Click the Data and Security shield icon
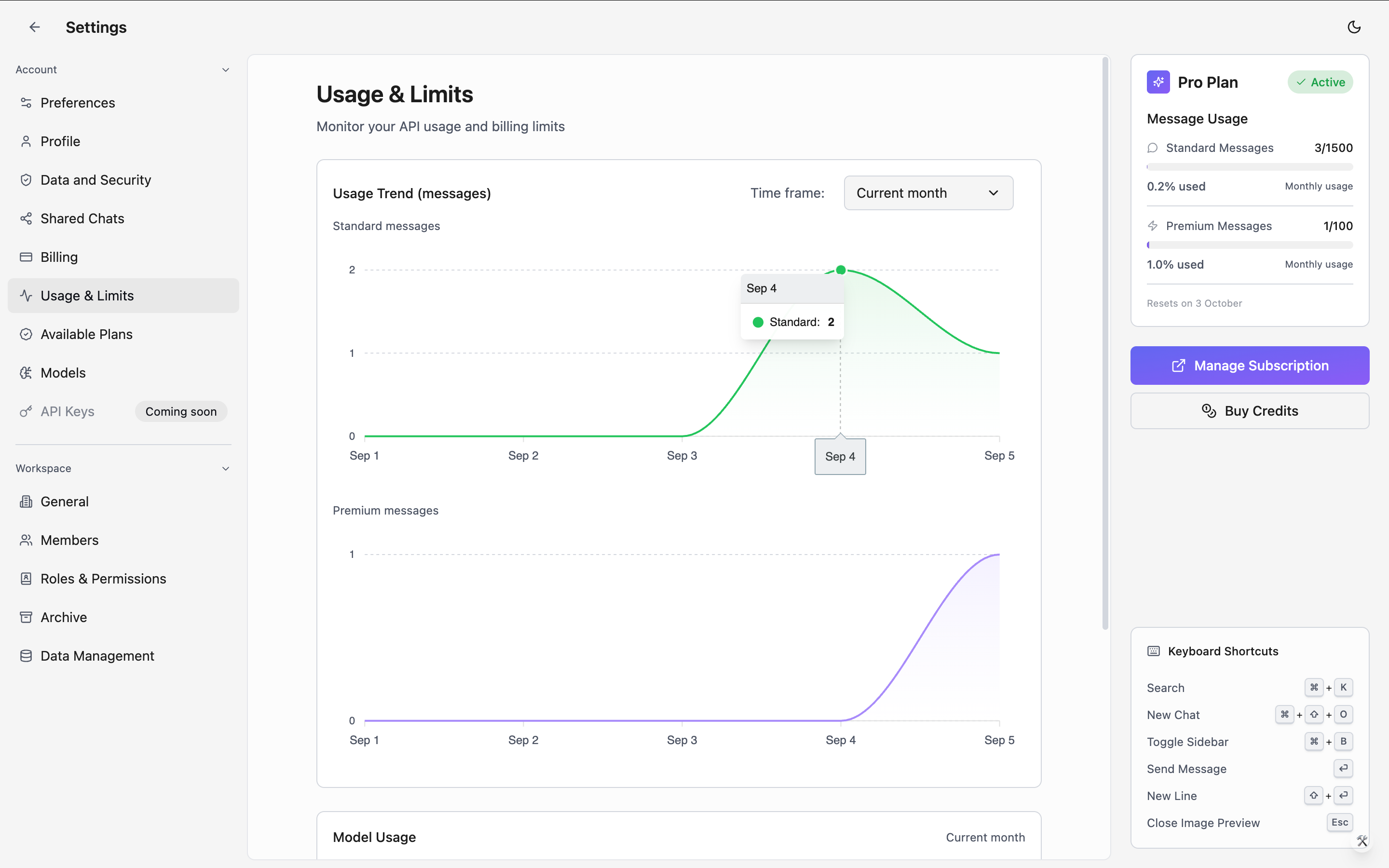Viewport: 1389px width, 868px height. (x=26, y=180)
